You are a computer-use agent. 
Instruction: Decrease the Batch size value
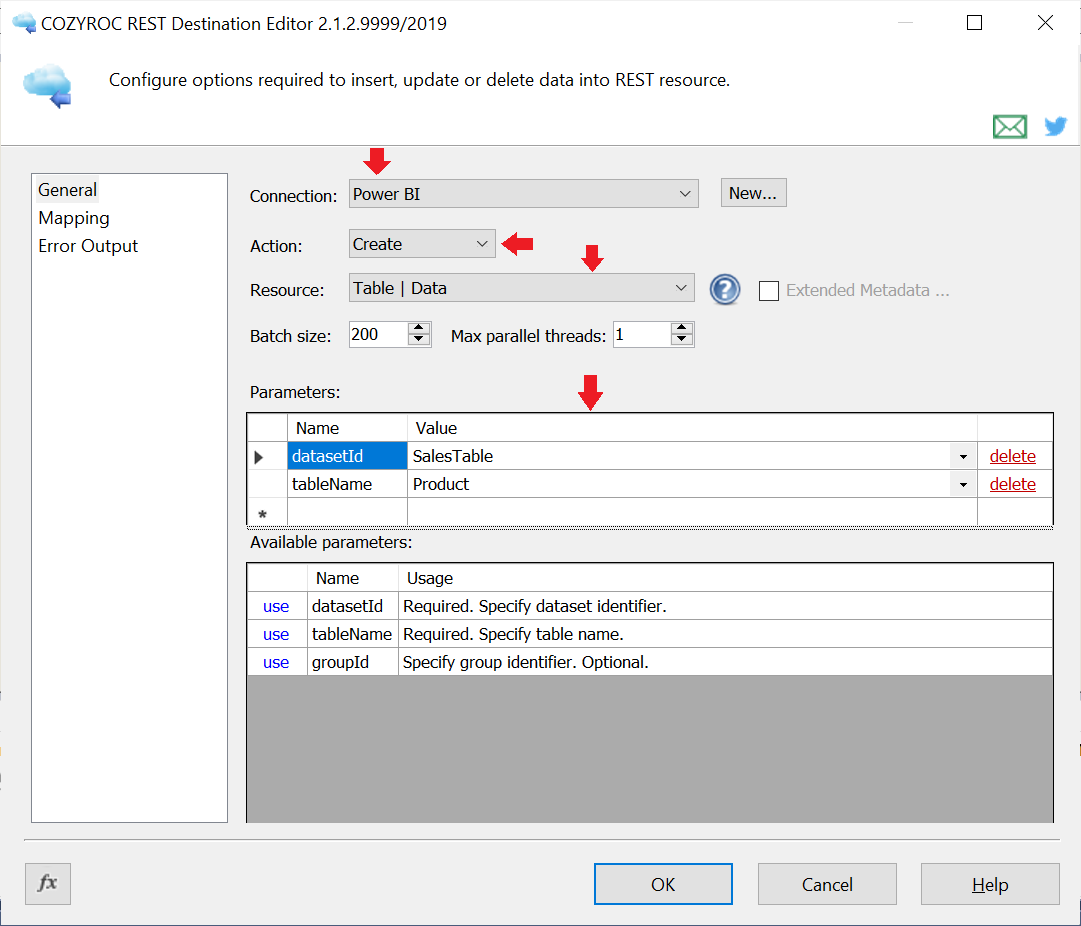[418, 341]
